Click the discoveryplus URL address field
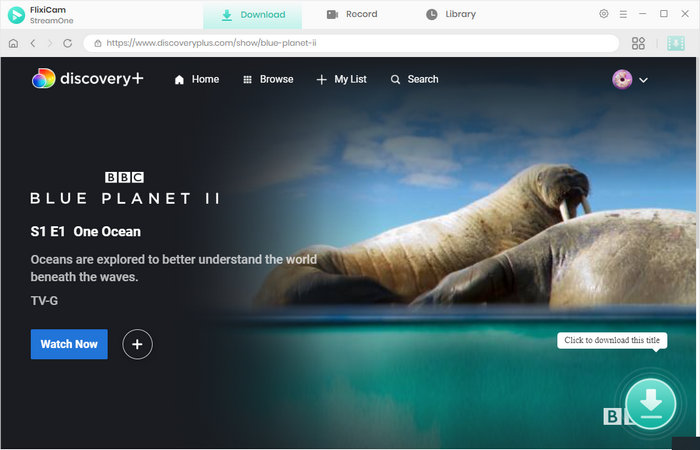This screenshot has width=700, height=450. (x=351, y=43)
